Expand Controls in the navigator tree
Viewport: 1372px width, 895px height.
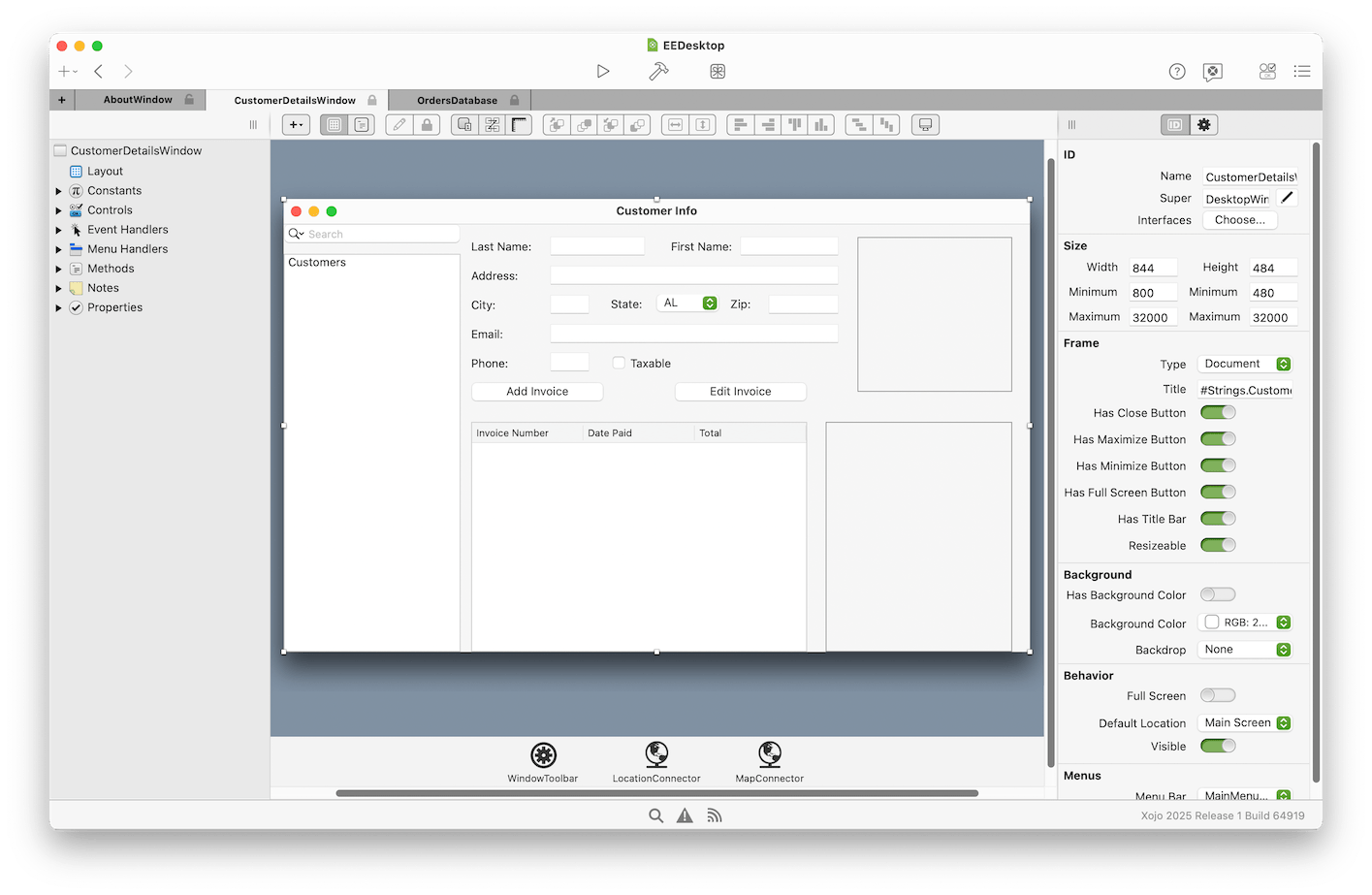pyautogui.click(x=58, y=209)
